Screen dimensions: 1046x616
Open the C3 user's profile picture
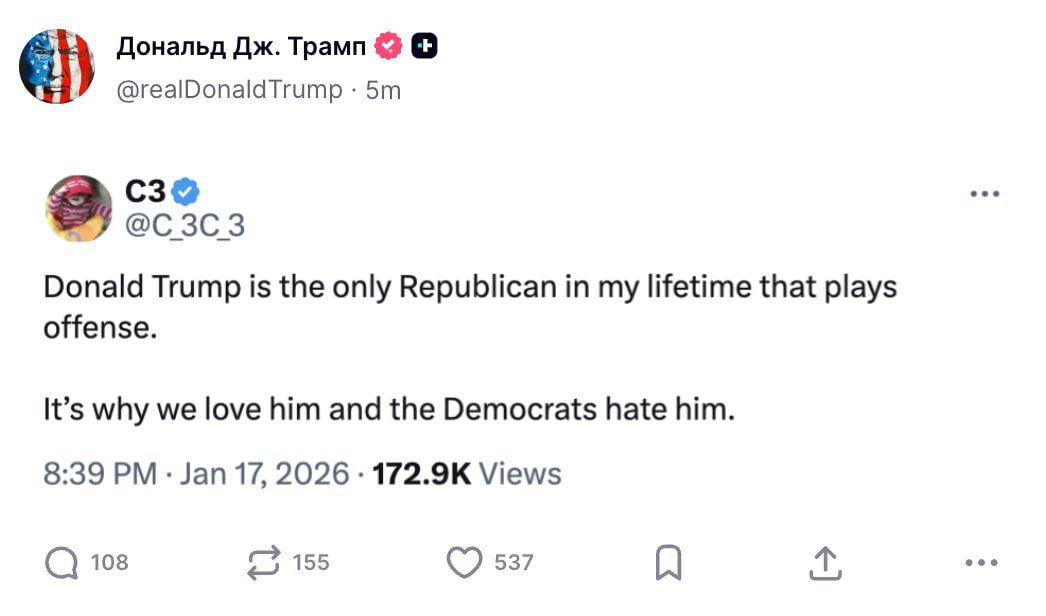click(79, 208)
